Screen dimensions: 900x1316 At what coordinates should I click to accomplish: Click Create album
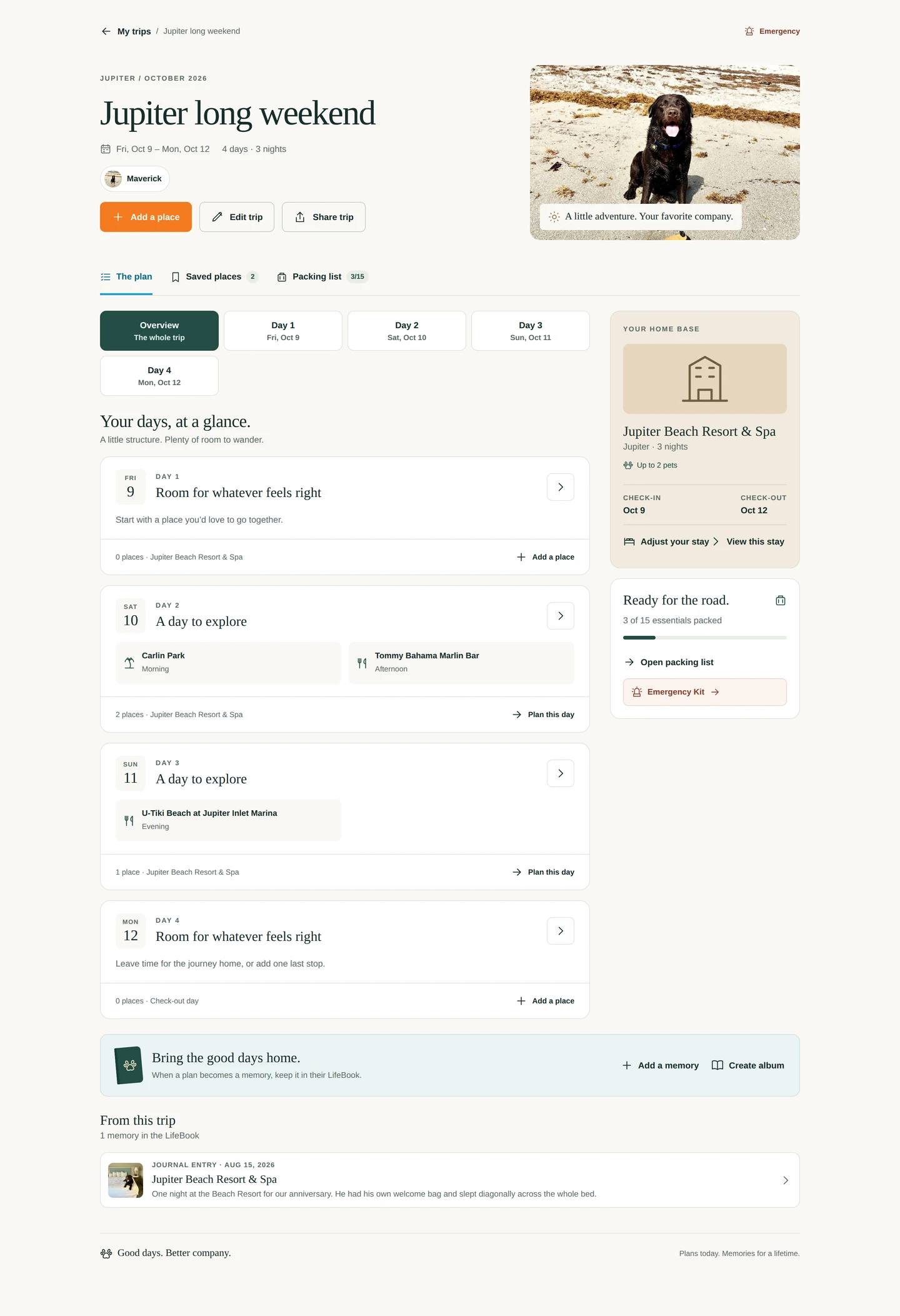(x=748, y=1065)
